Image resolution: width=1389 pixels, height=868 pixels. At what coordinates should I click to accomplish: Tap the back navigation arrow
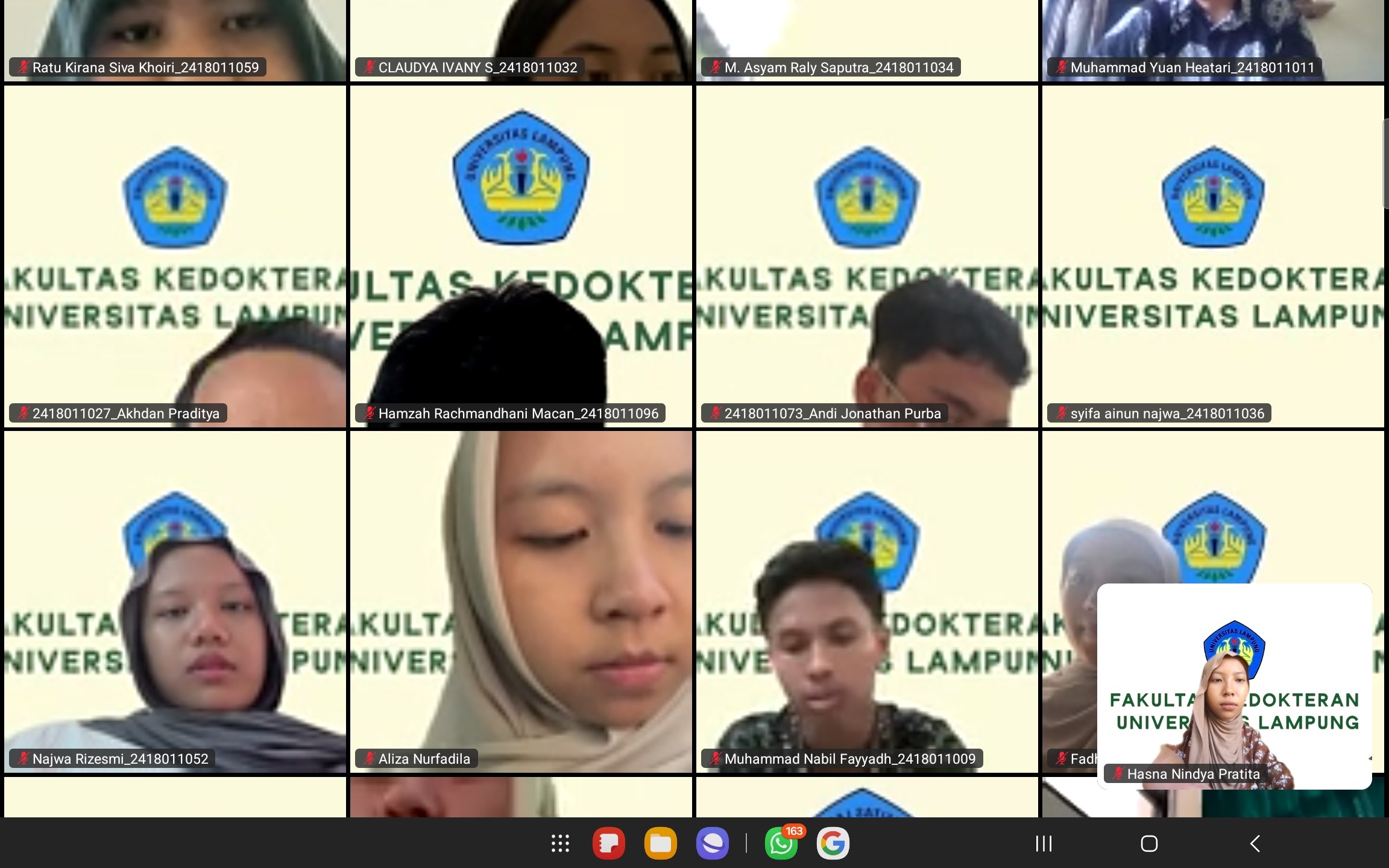(1255, 843)
